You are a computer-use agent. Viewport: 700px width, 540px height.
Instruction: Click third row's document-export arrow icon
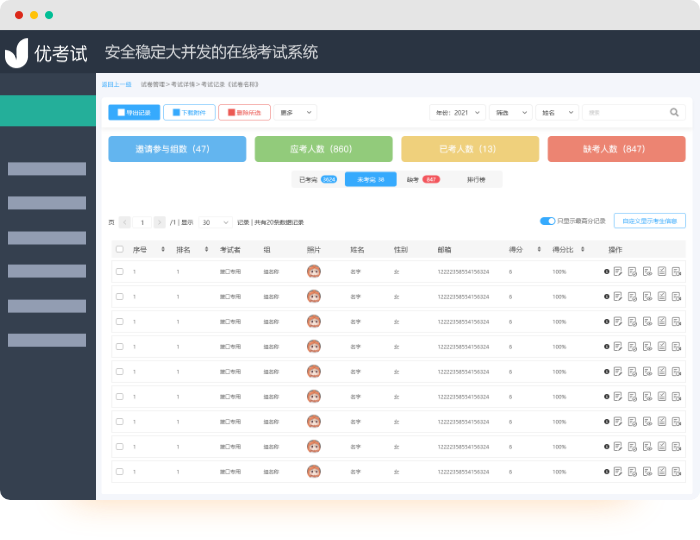coord(677,321)
